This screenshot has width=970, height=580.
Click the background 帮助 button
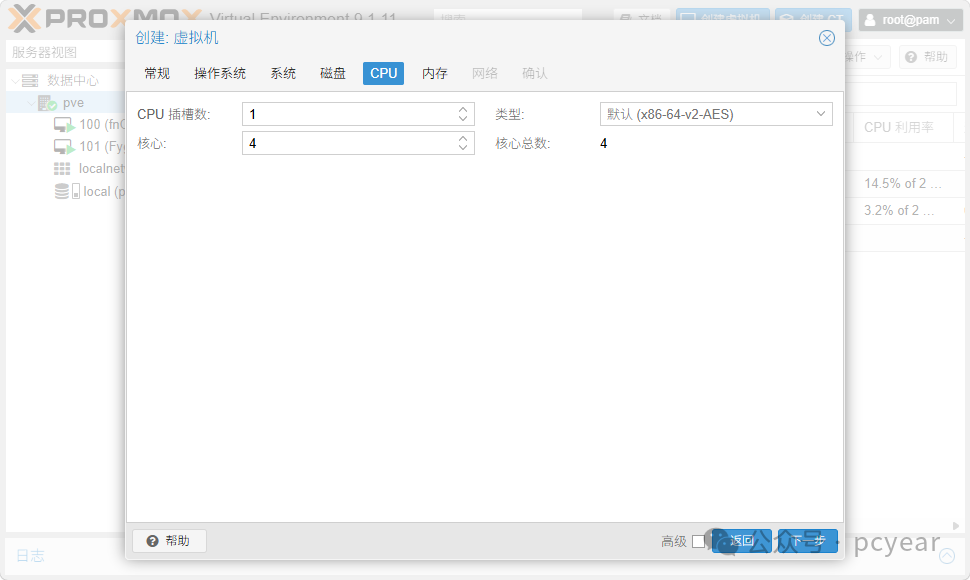pyautogui.click(x=927, y=57)
